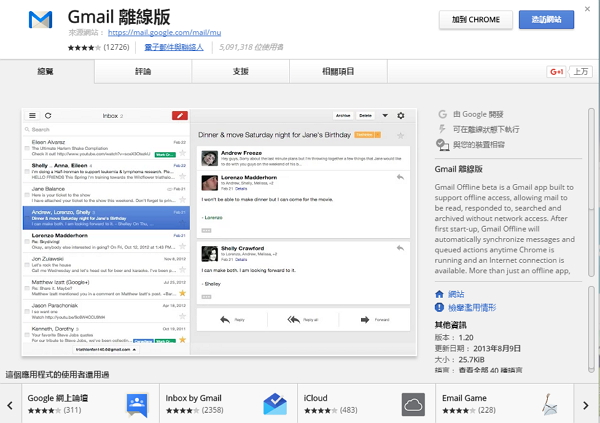Open the Inbox by Gmail envelope icon
The width and height of the screenshot is (600, 423).
(x=275, y=404)
